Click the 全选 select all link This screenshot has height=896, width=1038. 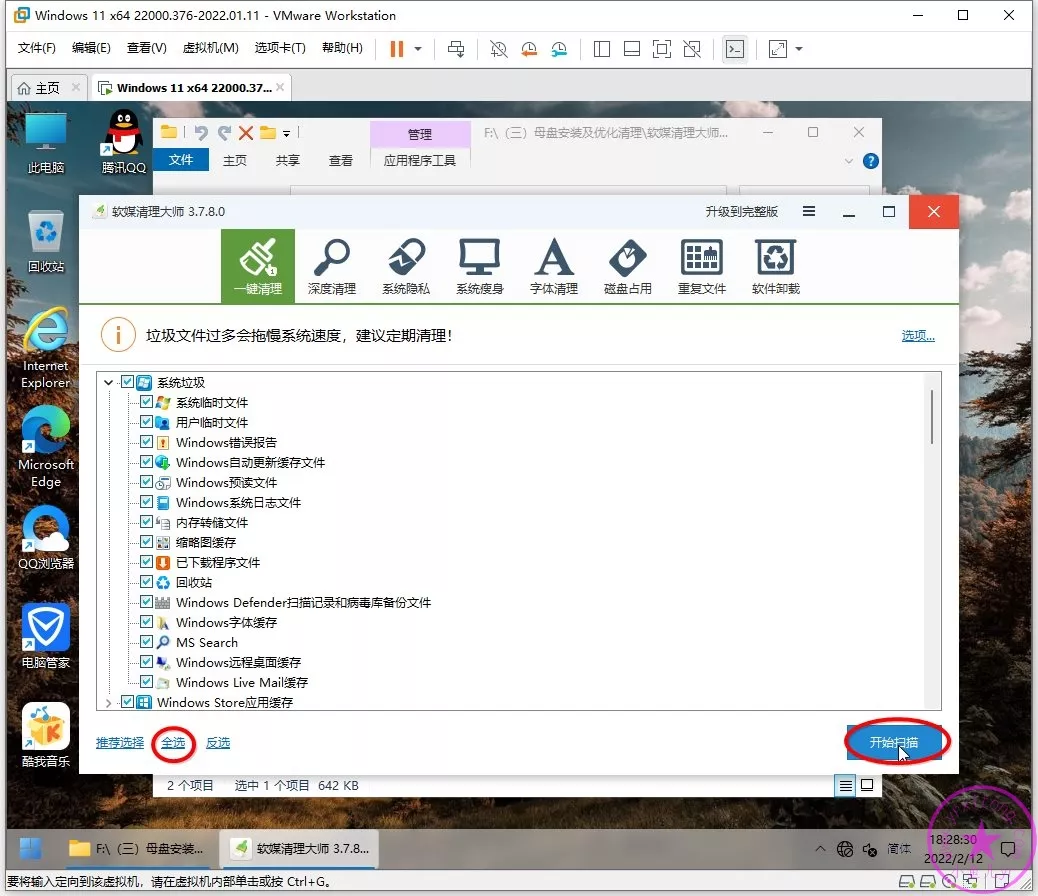tap(173, 743)
